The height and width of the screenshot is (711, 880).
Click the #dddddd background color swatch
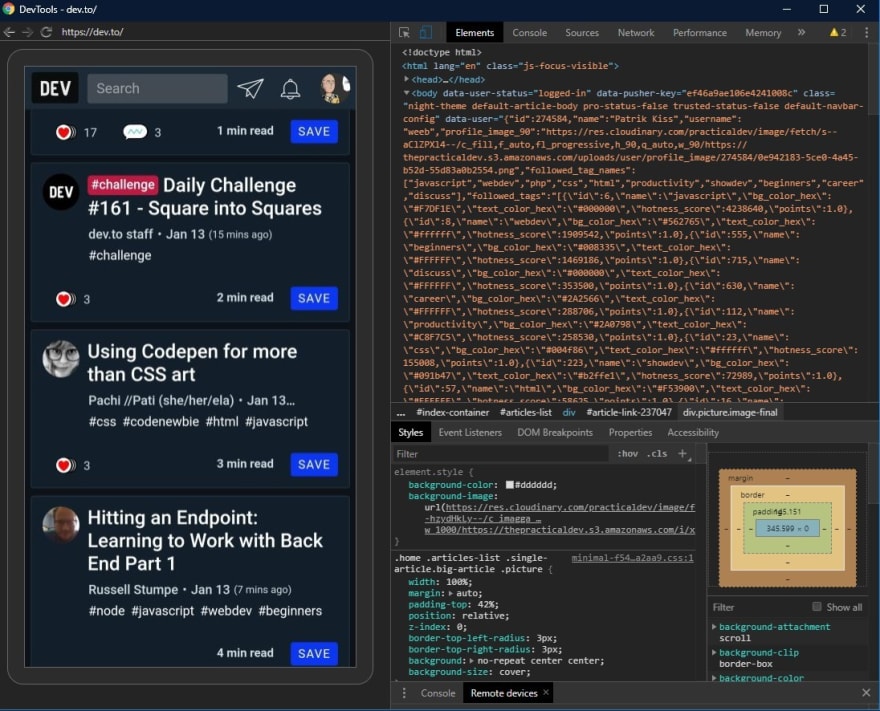(510, 484)
